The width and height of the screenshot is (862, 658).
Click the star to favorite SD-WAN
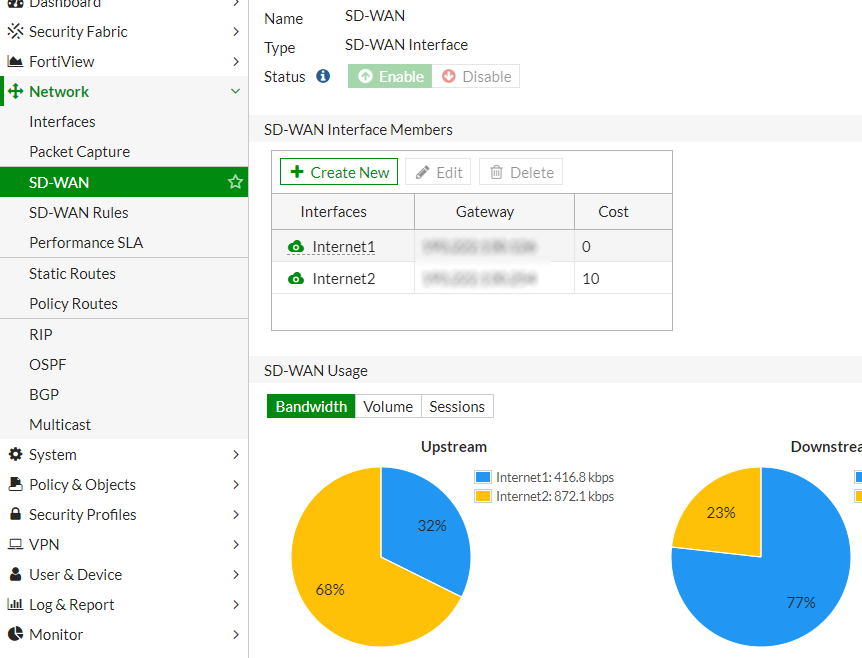(234, 182)
